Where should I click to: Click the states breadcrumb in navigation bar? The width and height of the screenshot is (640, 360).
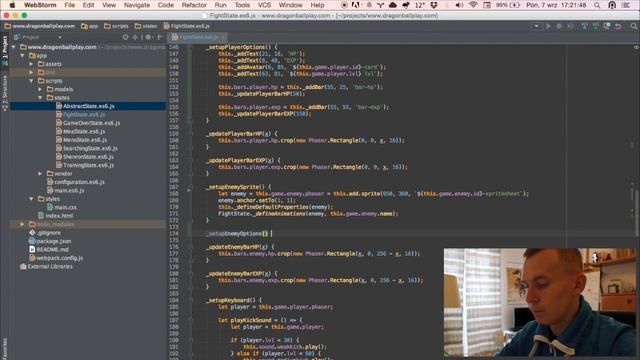pos(146,26)
